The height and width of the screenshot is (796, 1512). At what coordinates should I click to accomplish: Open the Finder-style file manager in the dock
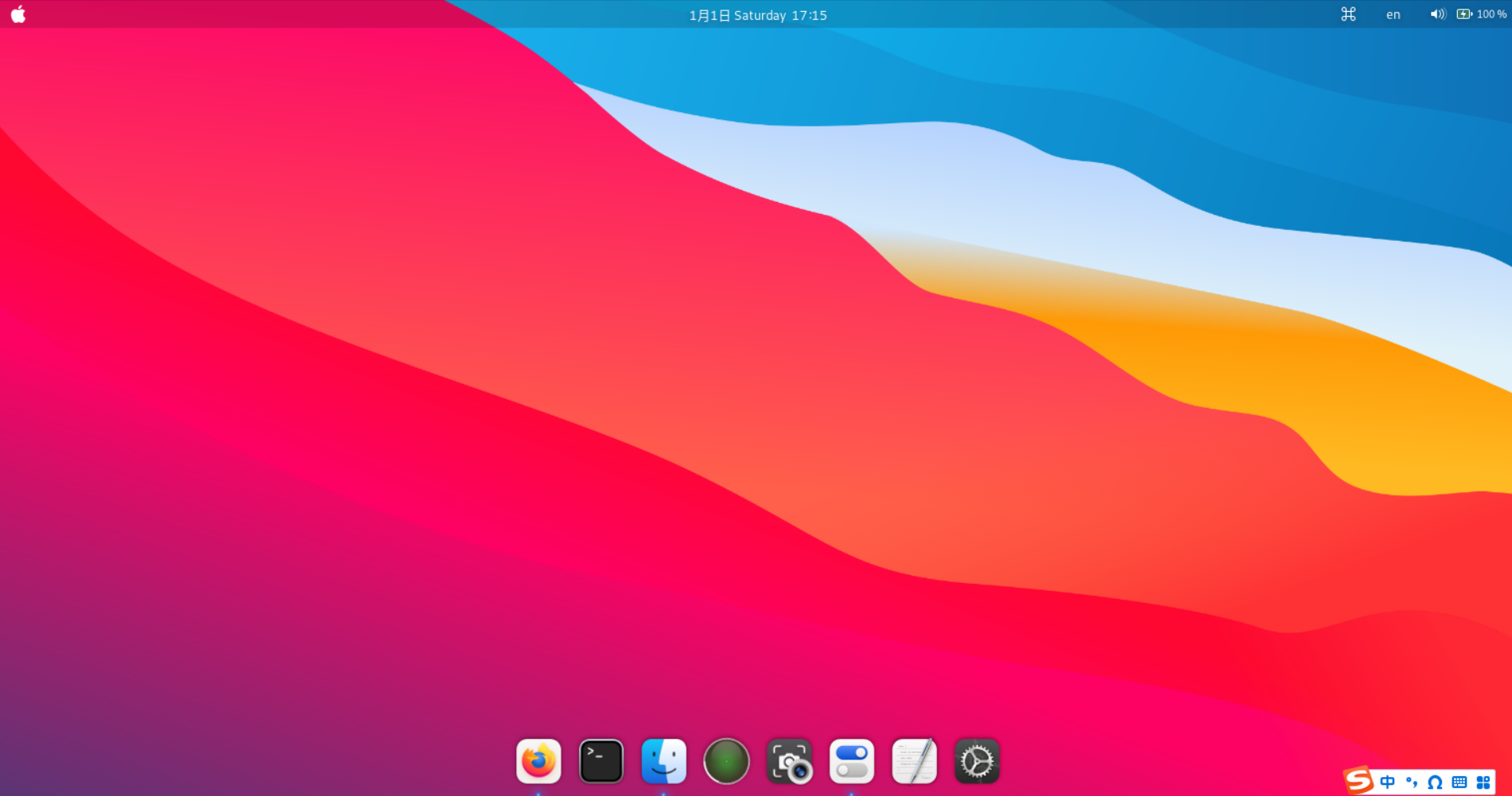[664, 760]
